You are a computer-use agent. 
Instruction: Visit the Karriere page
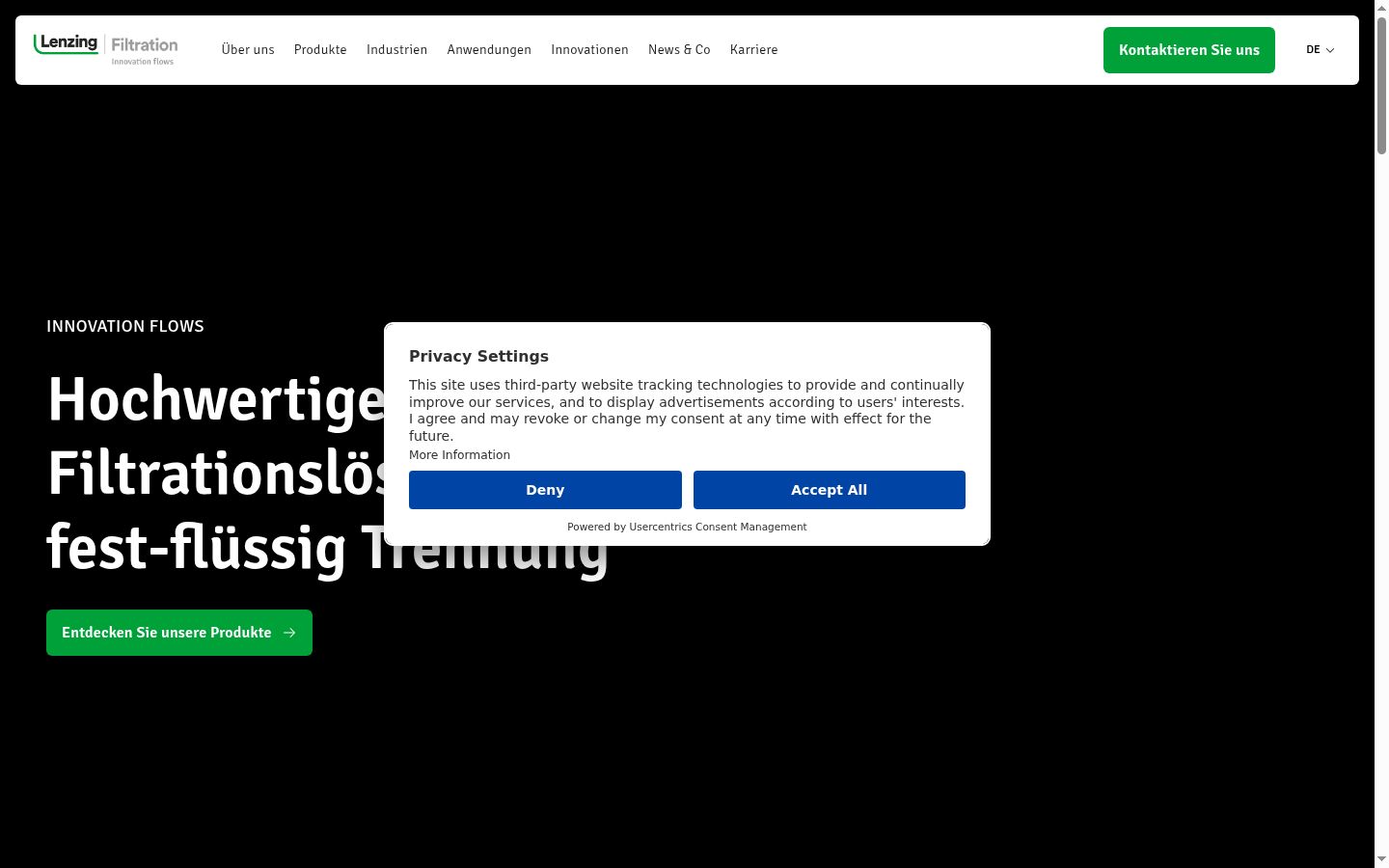[753, 50]
